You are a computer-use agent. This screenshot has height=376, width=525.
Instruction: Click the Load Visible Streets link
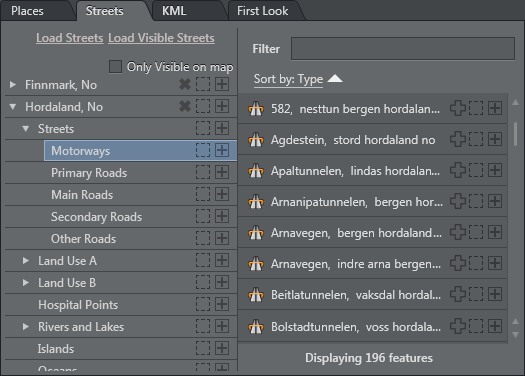[161, 38]
